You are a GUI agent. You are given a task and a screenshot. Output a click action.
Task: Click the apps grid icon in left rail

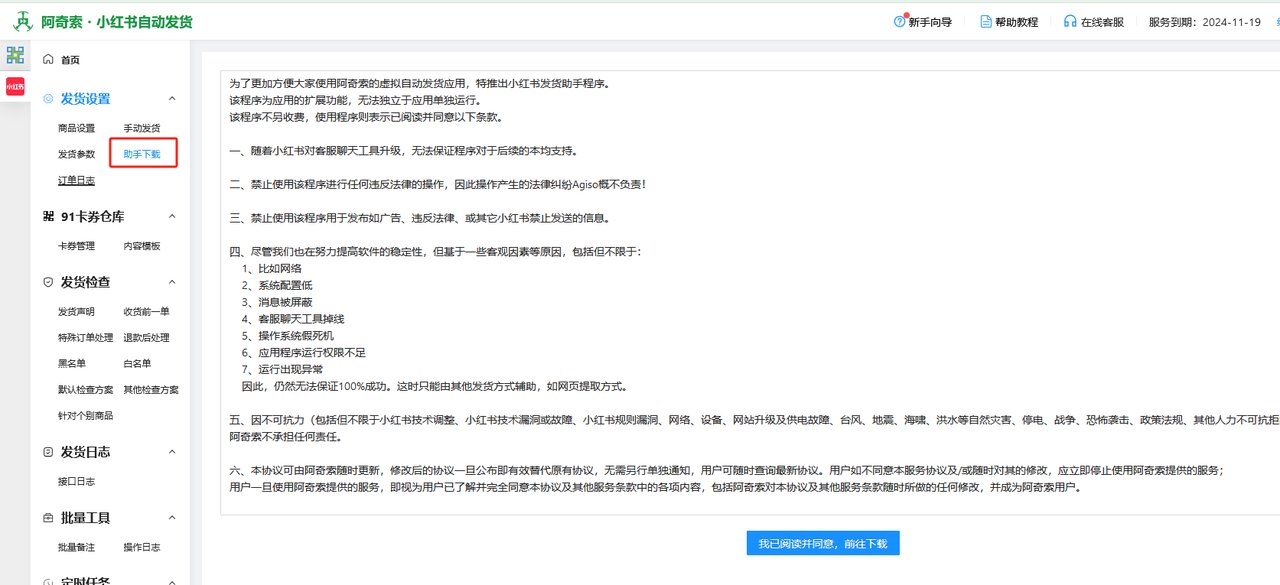click(x=15, y=55)
